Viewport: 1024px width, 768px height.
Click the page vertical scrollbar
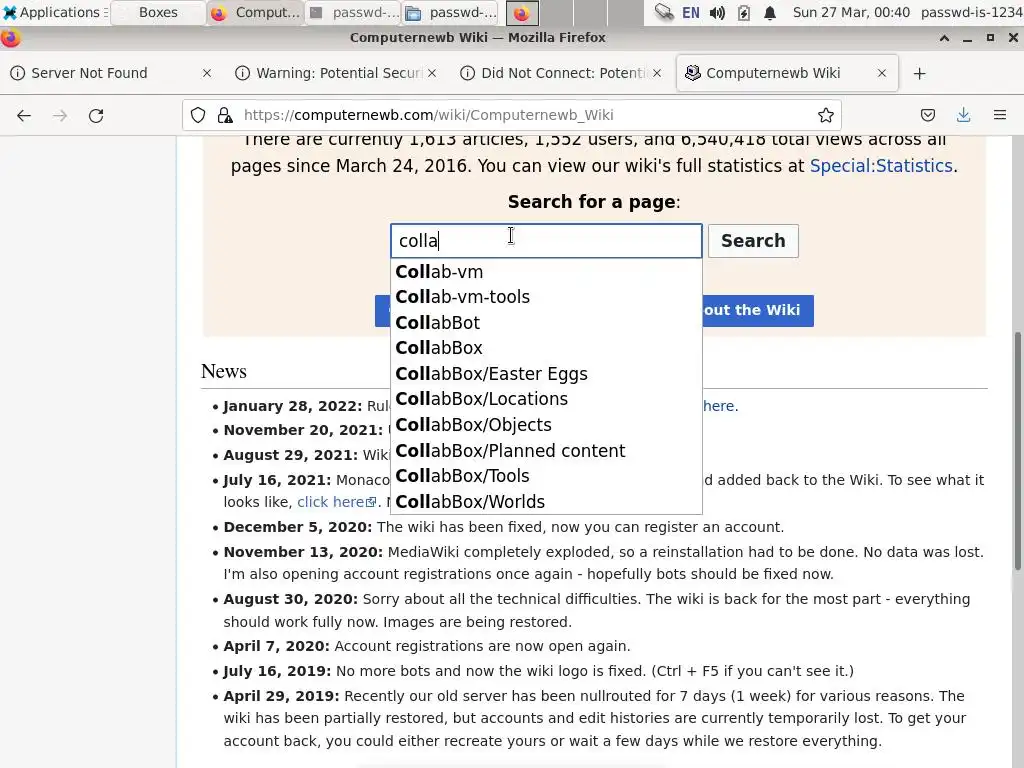click(1017, 451)
